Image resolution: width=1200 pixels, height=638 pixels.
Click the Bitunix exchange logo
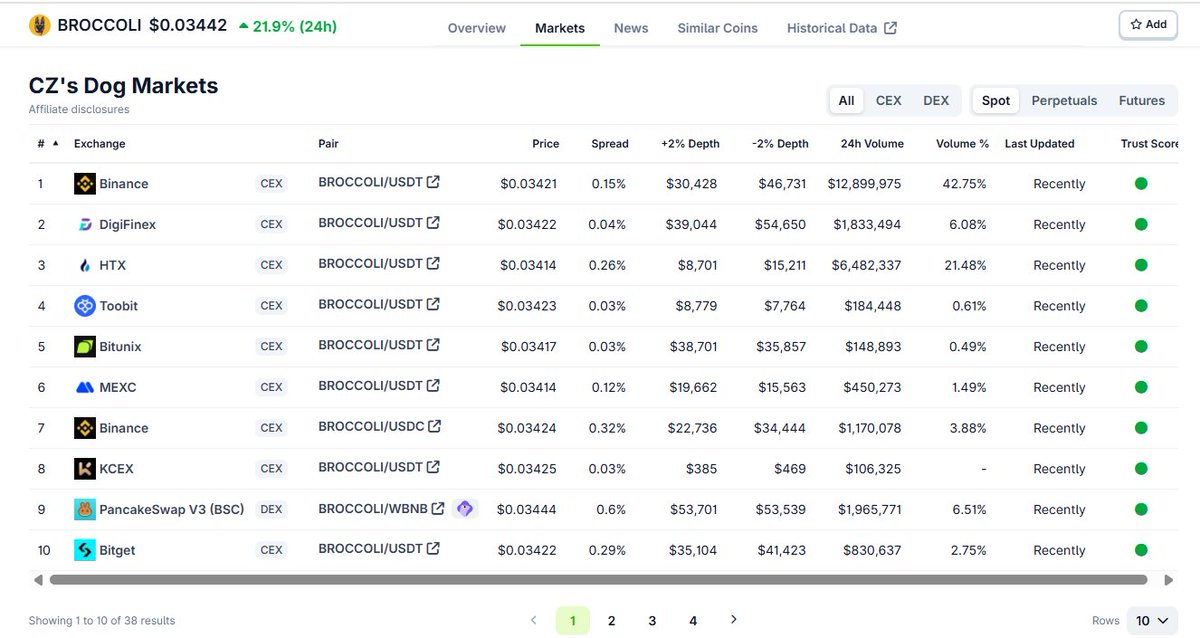coord(85,347)
